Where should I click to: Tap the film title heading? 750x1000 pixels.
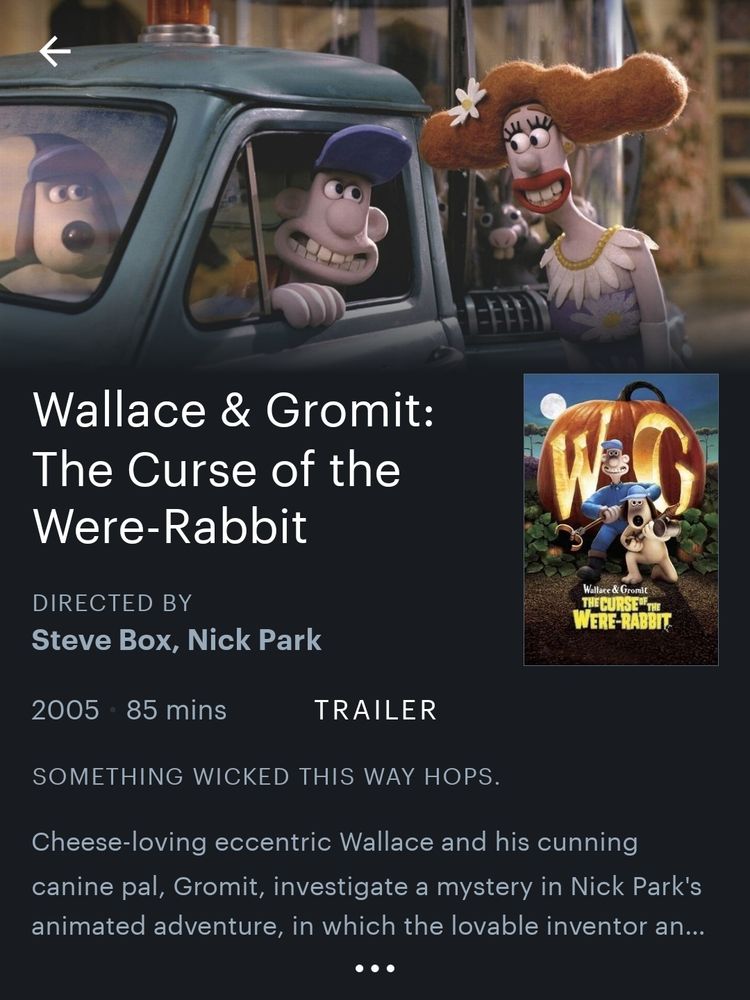[x=233, y=467]
